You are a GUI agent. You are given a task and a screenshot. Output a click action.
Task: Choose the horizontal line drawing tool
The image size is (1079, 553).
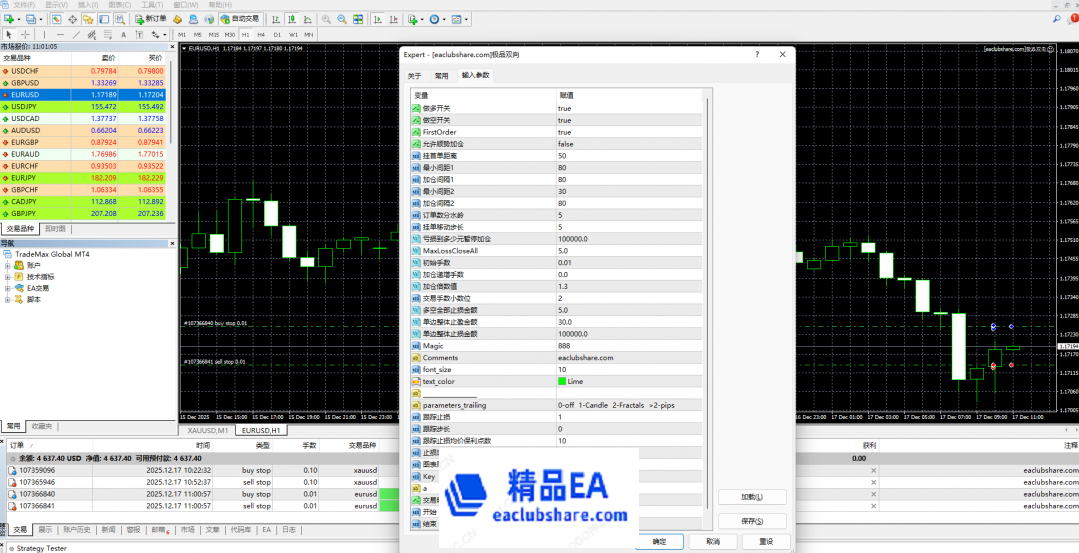tap(61, 34)
